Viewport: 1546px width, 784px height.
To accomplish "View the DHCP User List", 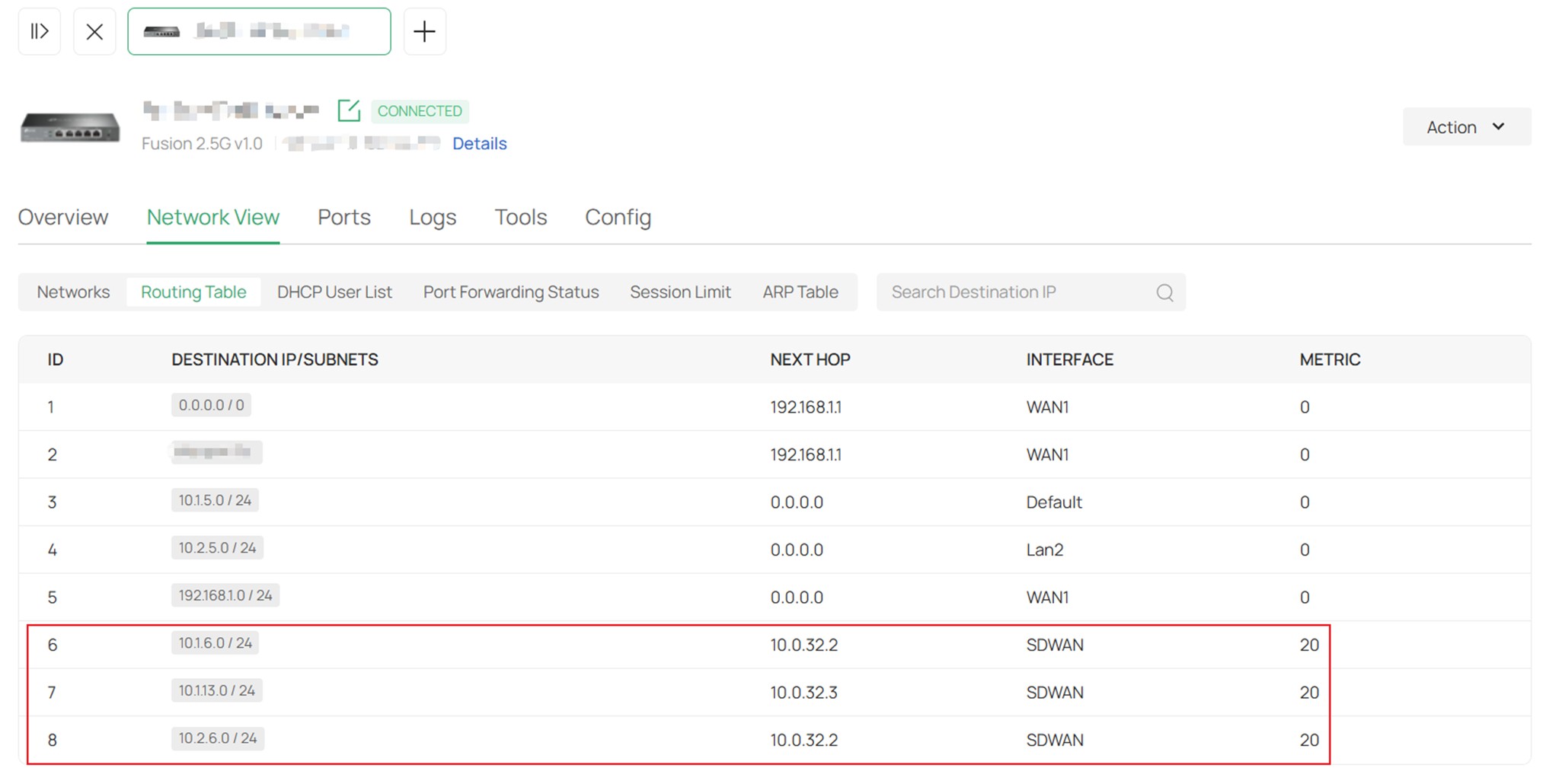I will click(334, 292).
